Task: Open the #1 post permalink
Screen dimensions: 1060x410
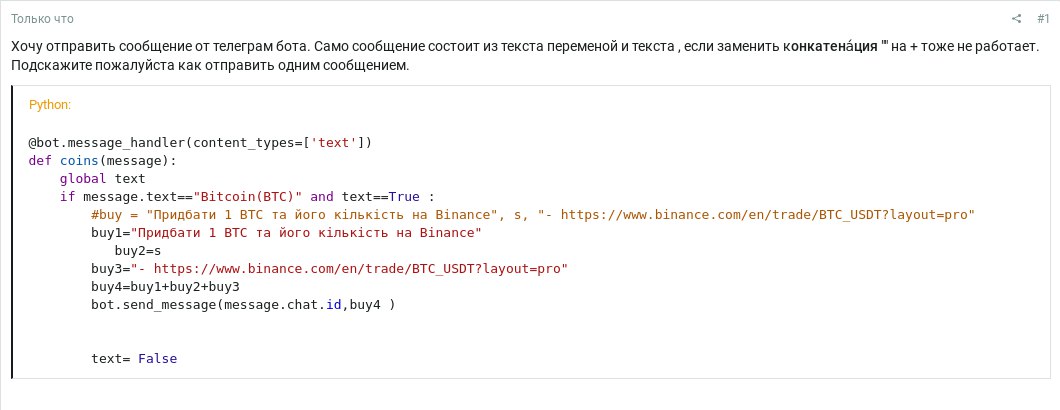Action: click(x=1043, y=19)
